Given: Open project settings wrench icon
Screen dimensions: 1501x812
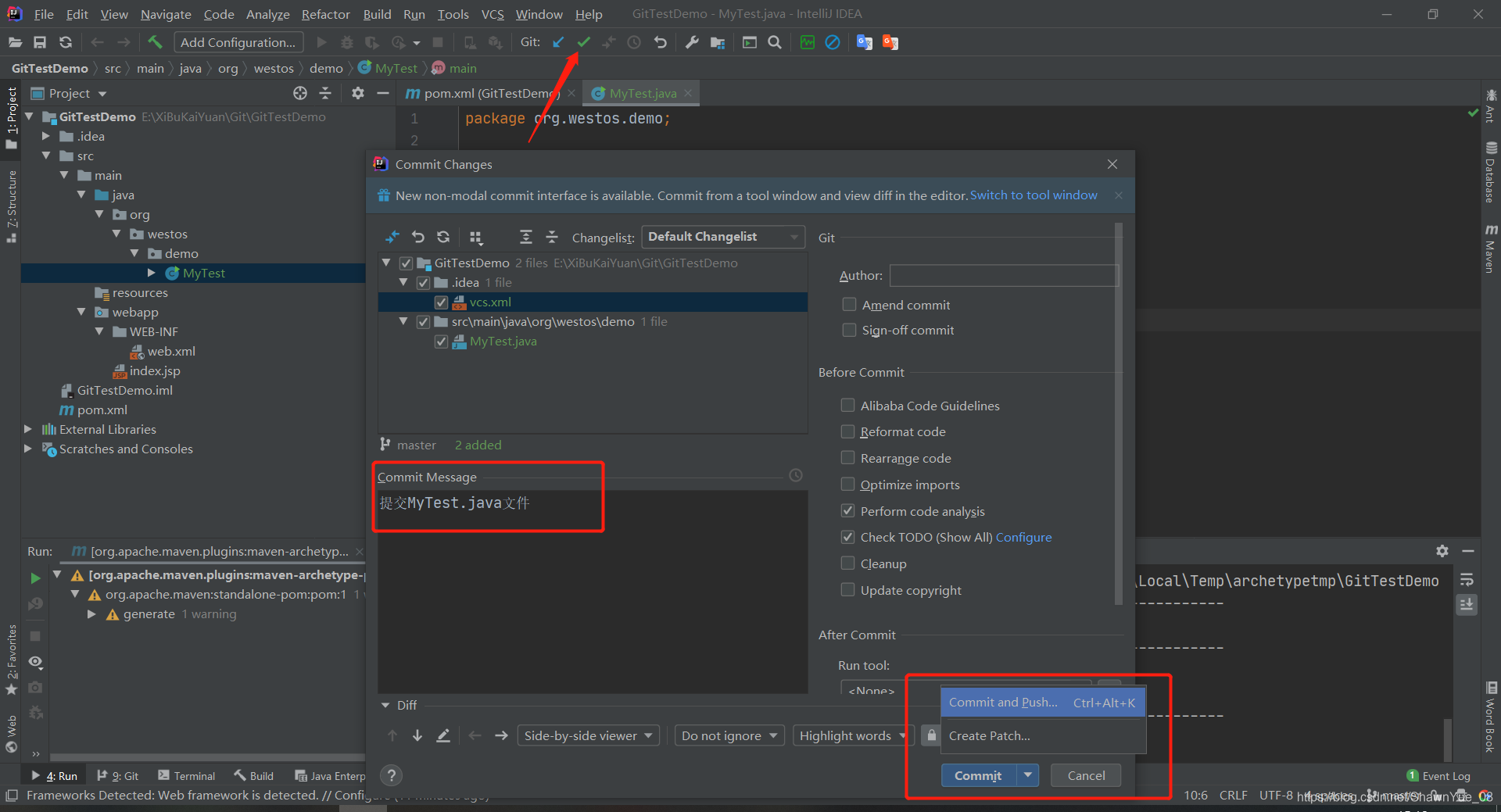Looking at the screenshot, I should pyautogui.click(x=692, y=42).
